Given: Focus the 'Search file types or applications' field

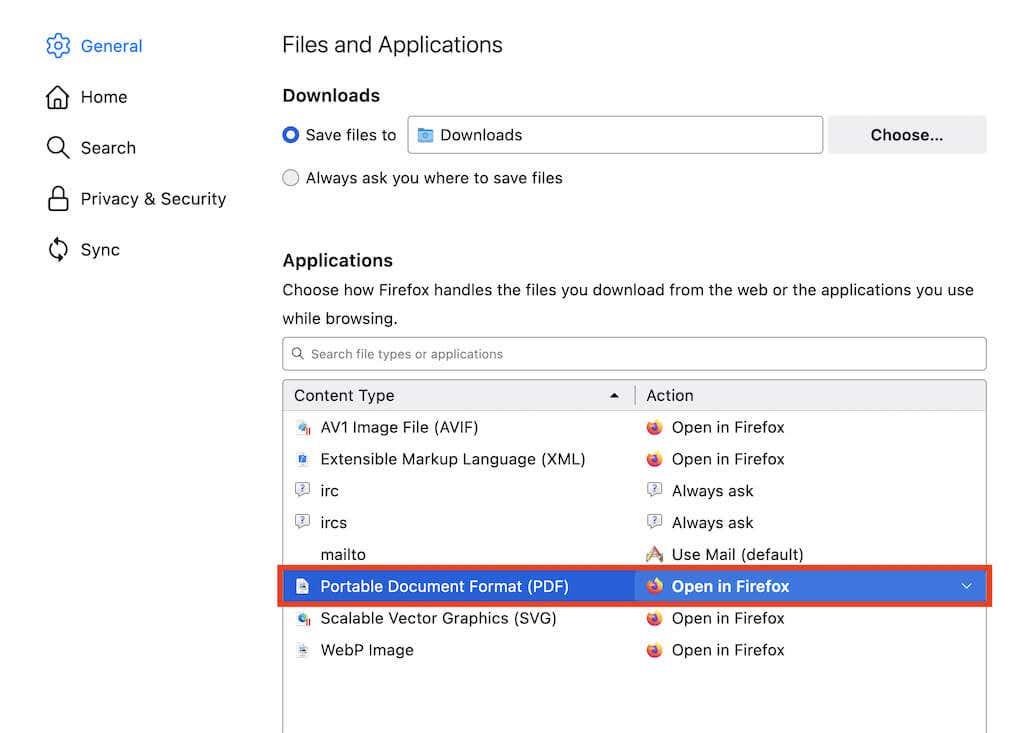Looking at the screenshot, I should click(634, 354).
